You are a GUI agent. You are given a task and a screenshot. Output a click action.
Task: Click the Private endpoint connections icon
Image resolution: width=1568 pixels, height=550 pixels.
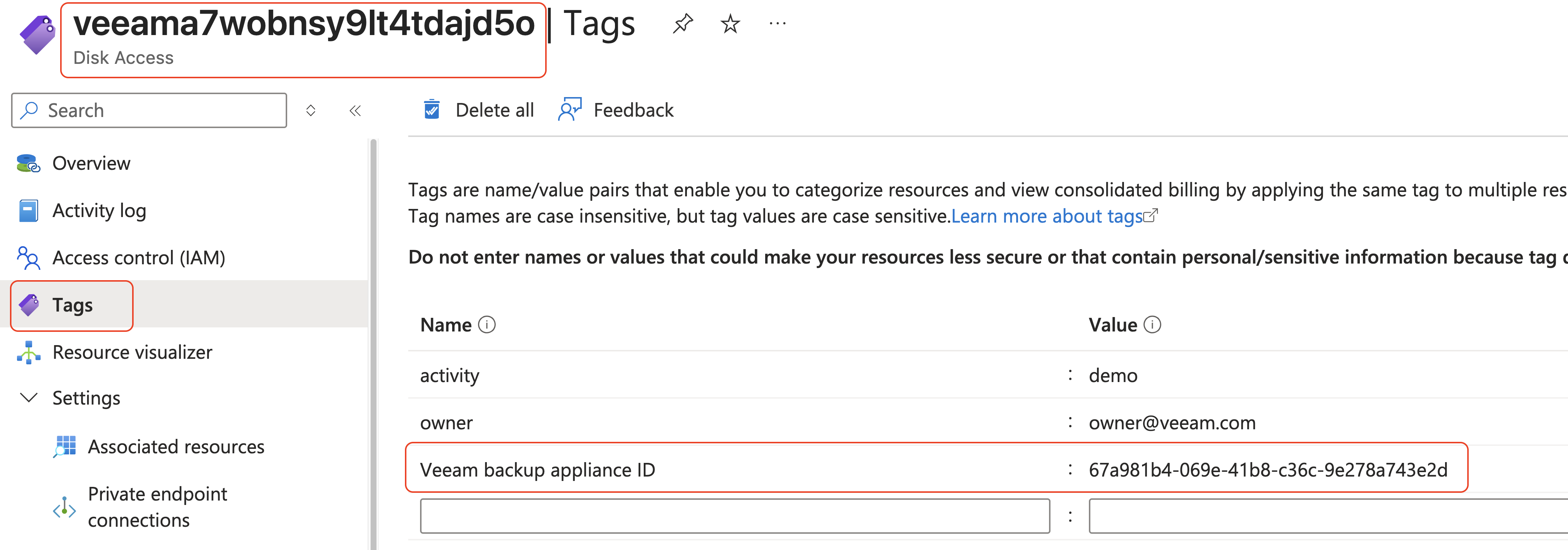tap(65, 508)
